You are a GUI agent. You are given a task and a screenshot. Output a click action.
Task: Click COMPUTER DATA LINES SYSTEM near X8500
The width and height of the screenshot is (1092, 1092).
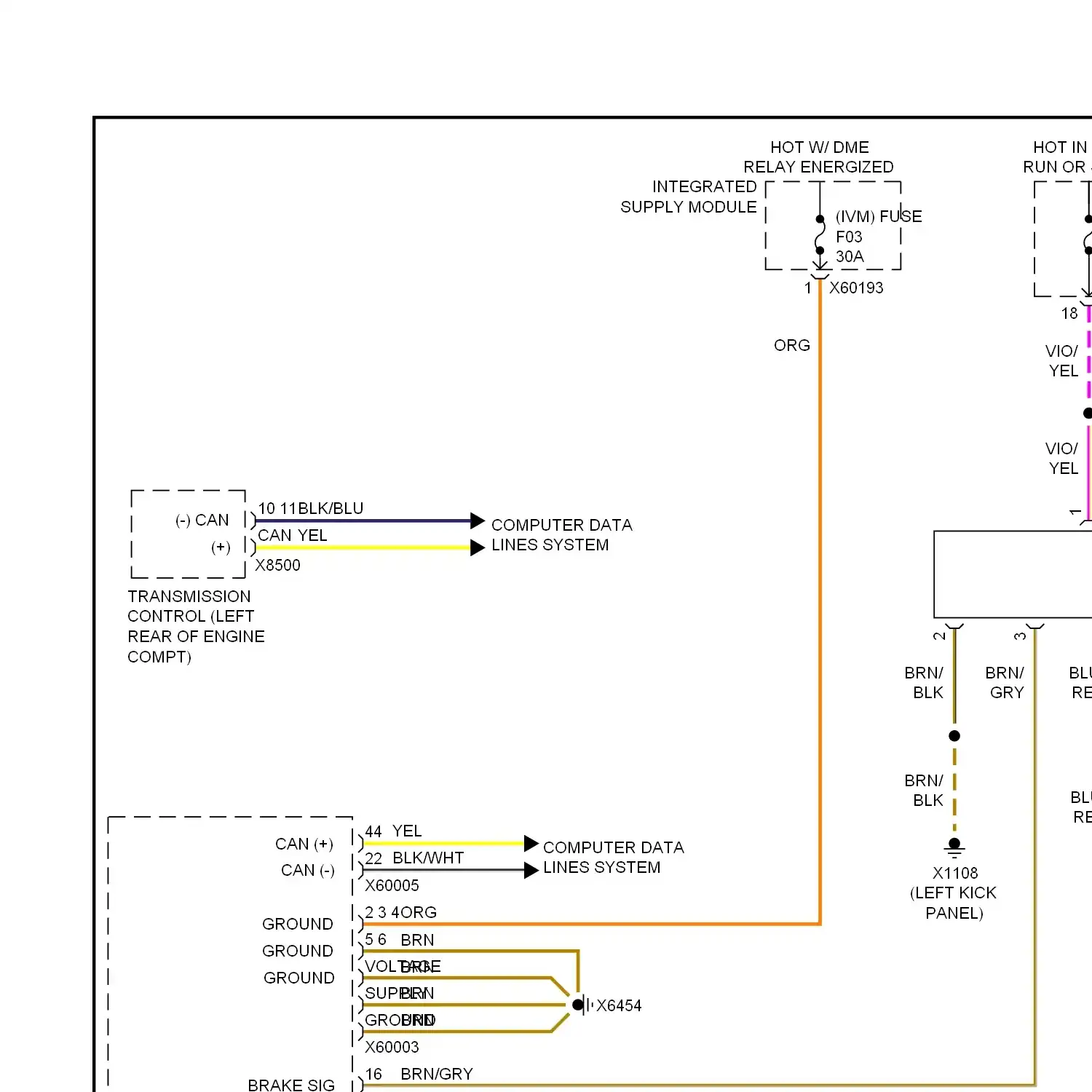562,534
